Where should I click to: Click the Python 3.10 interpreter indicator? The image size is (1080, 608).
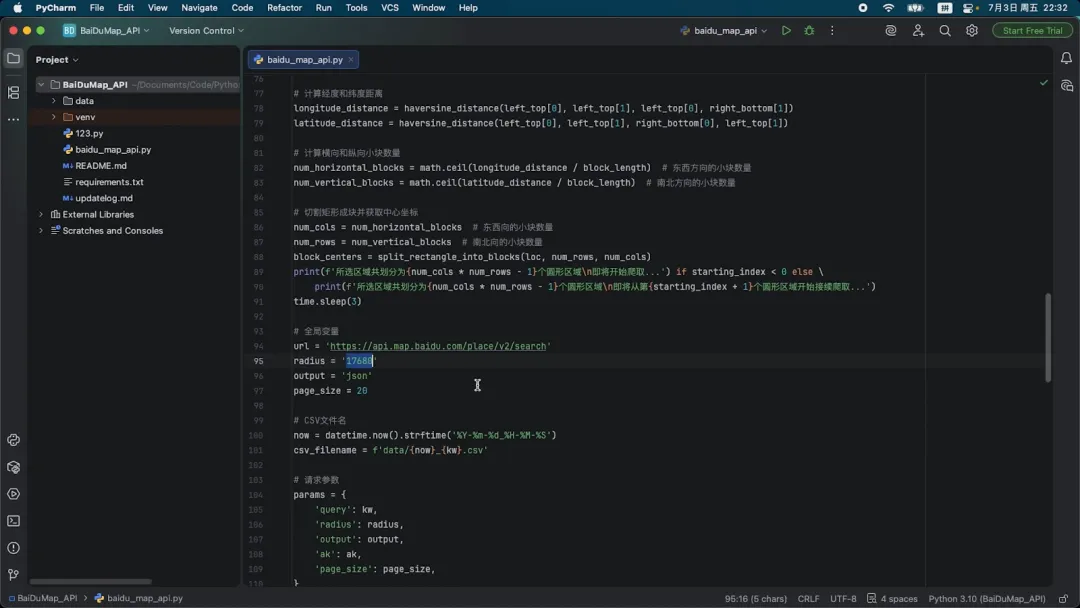(x=986, y=598)
